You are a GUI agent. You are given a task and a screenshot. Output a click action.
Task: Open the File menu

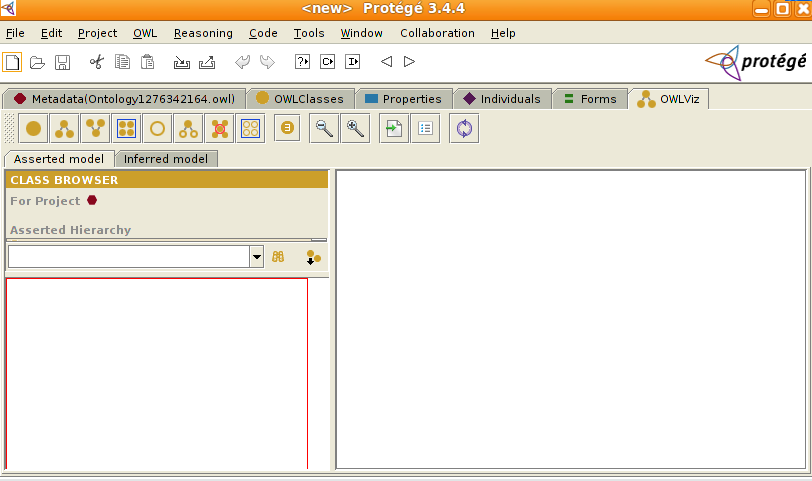15,33
